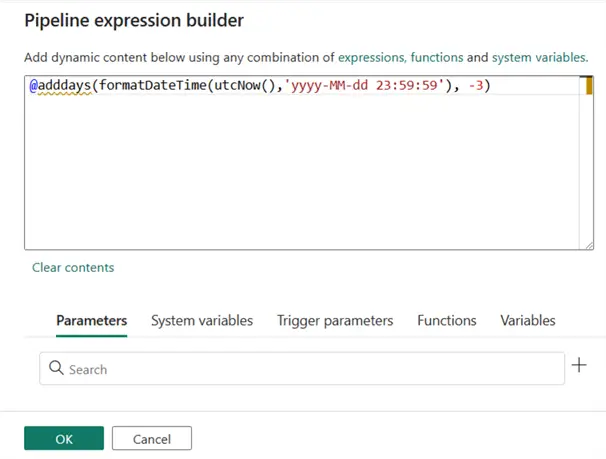Switch to the Parameters tab
Viewport: 606px width, 459px height.
(91, 321)
